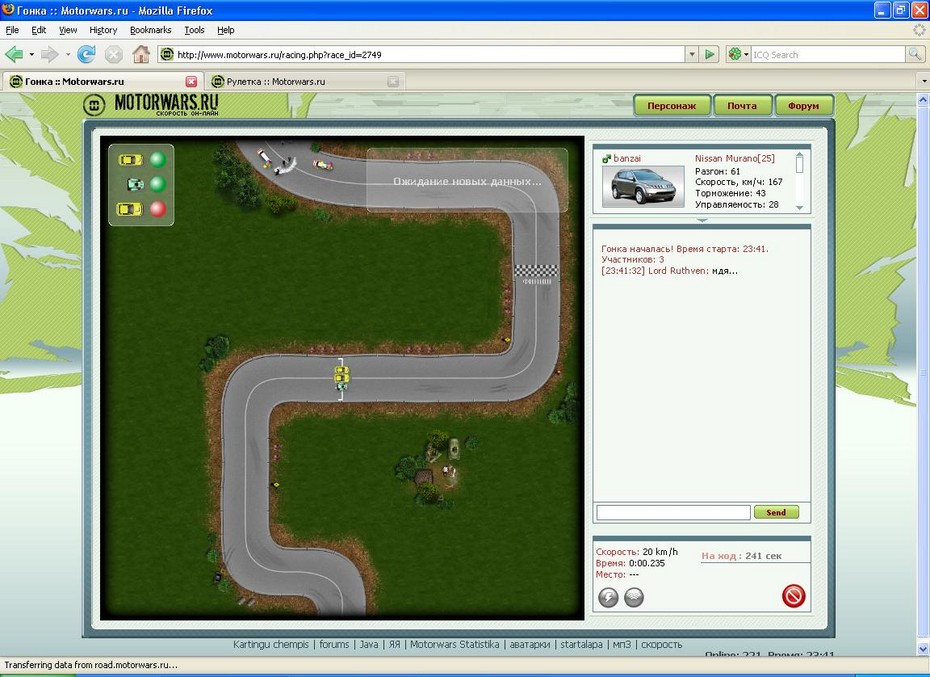Reload the page with the refresh icon
The width and height of the screenshot is (930, 677).
point(87,55)
